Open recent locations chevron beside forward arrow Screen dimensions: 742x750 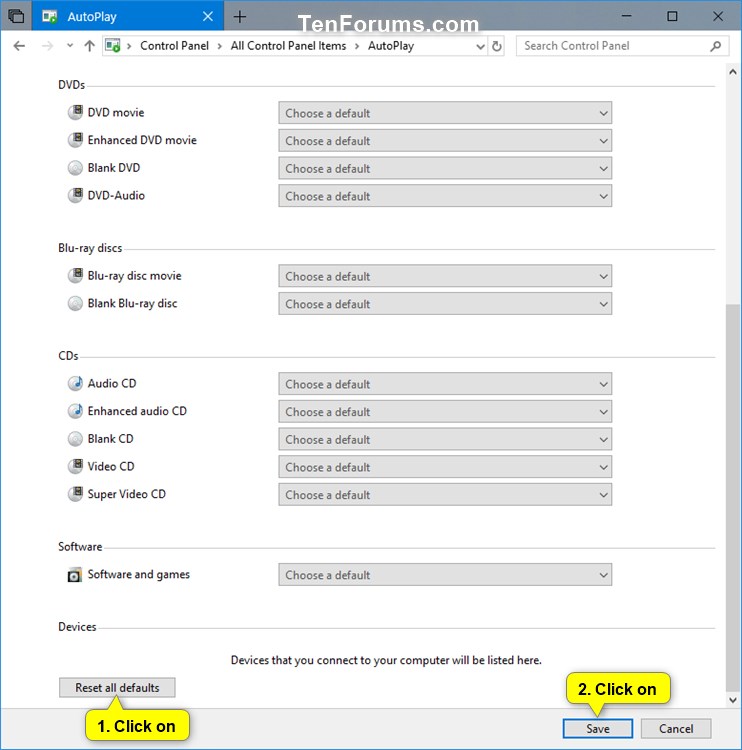70,45
